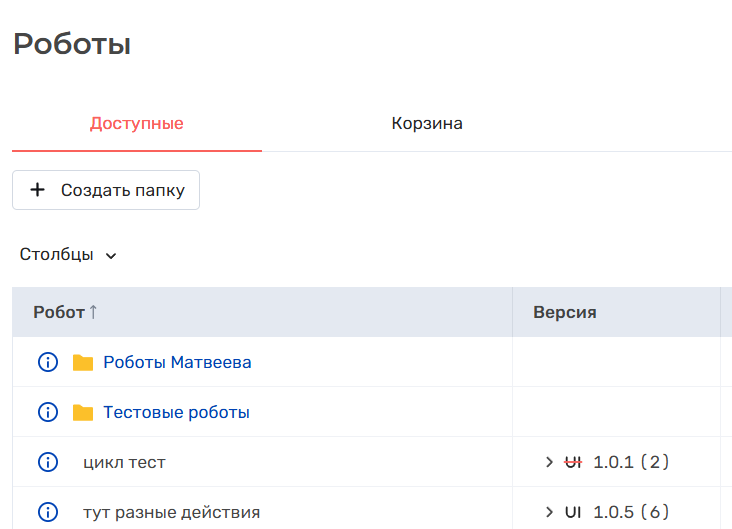Click the yellow folder icon of Роботы Матвеева
This screenshot has height=529, width=732.
[x=83, y=362]
